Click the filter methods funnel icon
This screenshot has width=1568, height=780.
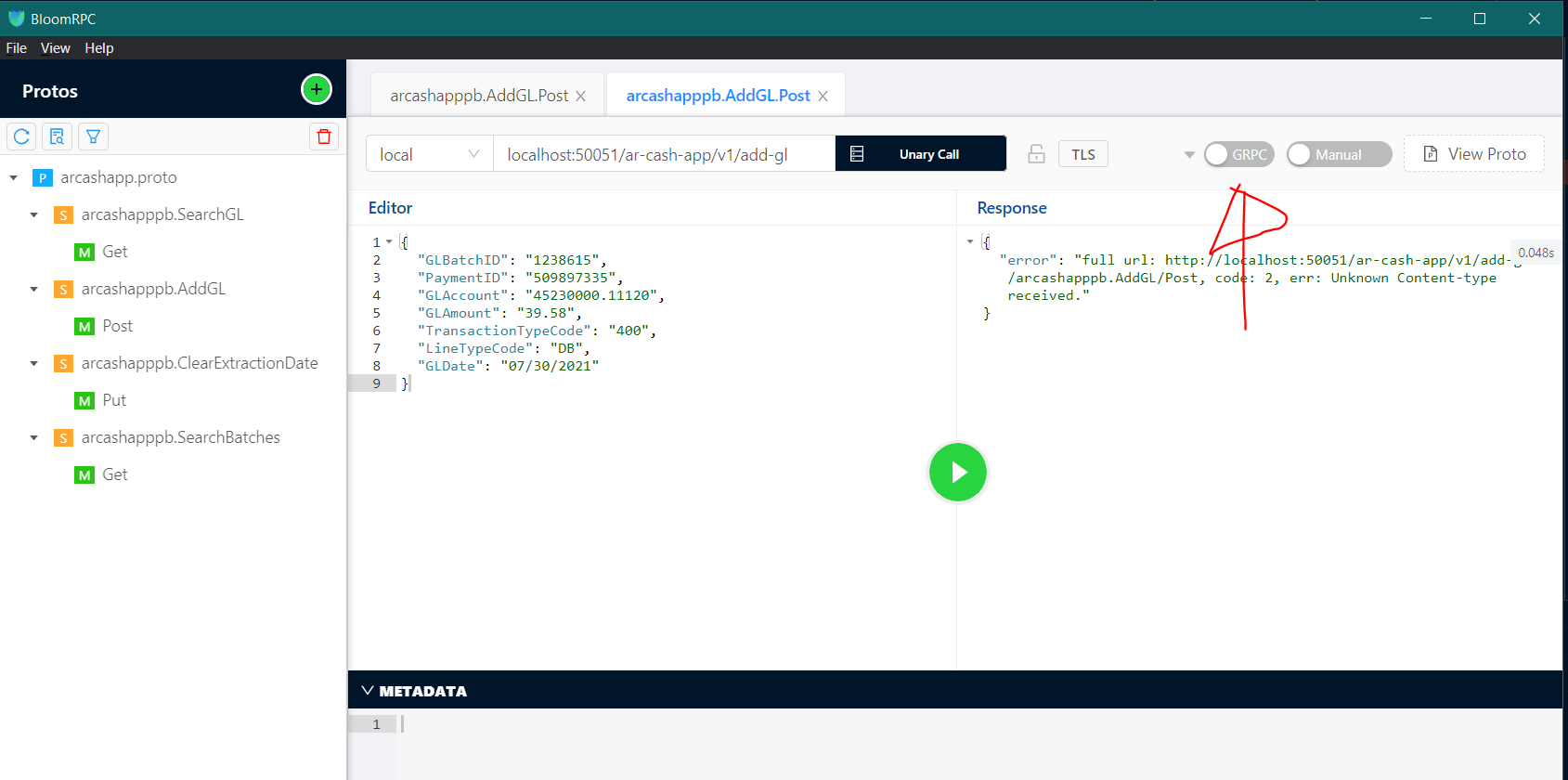[x=93, y=136]
